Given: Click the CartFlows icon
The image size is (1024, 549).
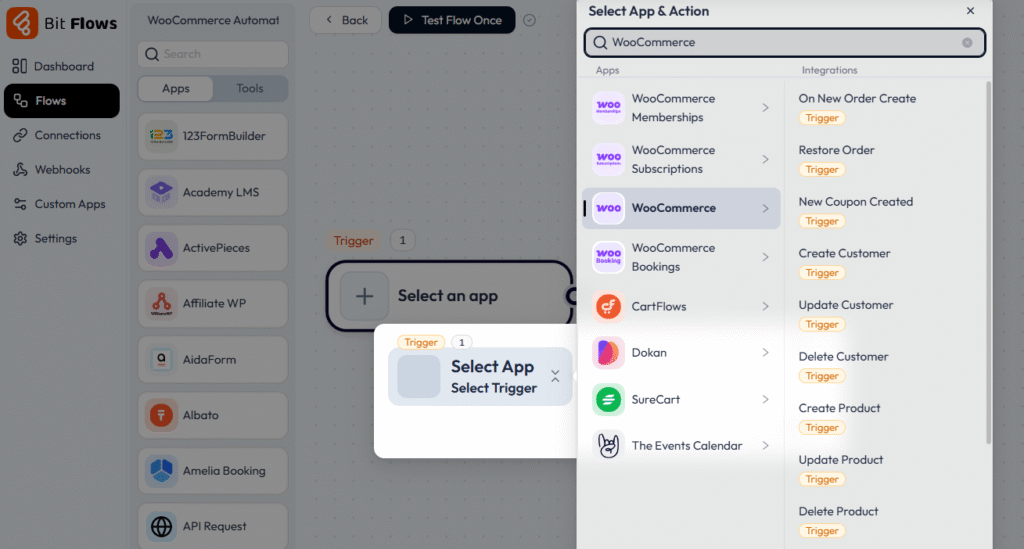Looking at the screenshot, I should coord(608,306).
